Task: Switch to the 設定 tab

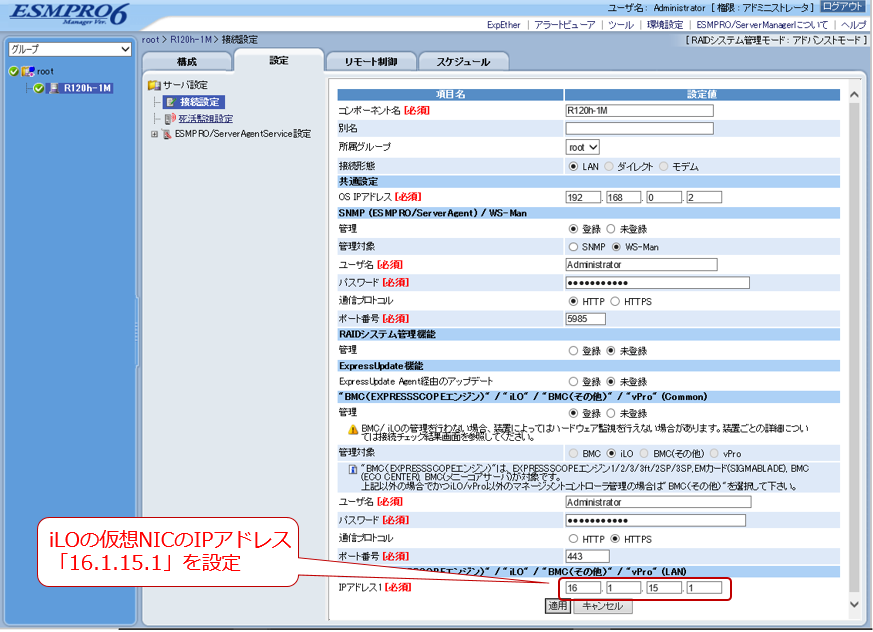Action: (278, 60)
